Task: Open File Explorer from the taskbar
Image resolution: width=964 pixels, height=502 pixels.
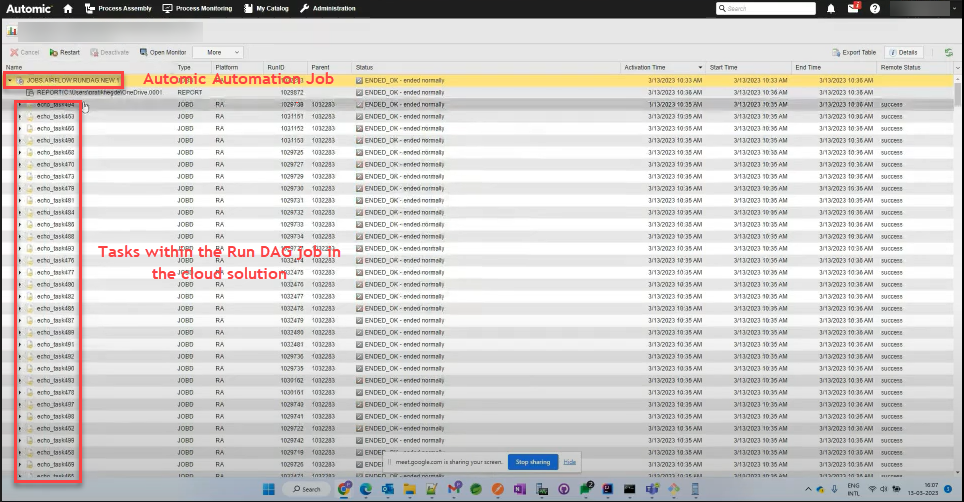Action: pos(409,489)
